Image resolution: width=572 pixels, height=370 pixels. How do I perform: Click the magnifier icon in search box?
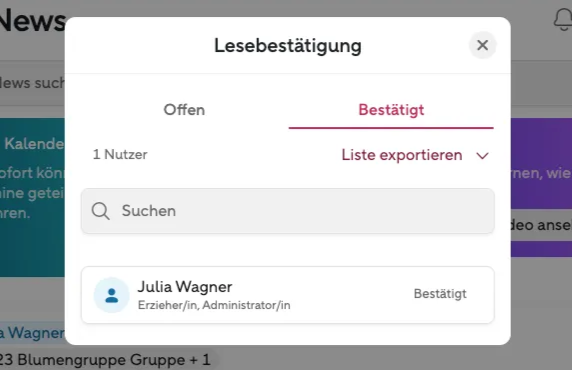point(100,211)
